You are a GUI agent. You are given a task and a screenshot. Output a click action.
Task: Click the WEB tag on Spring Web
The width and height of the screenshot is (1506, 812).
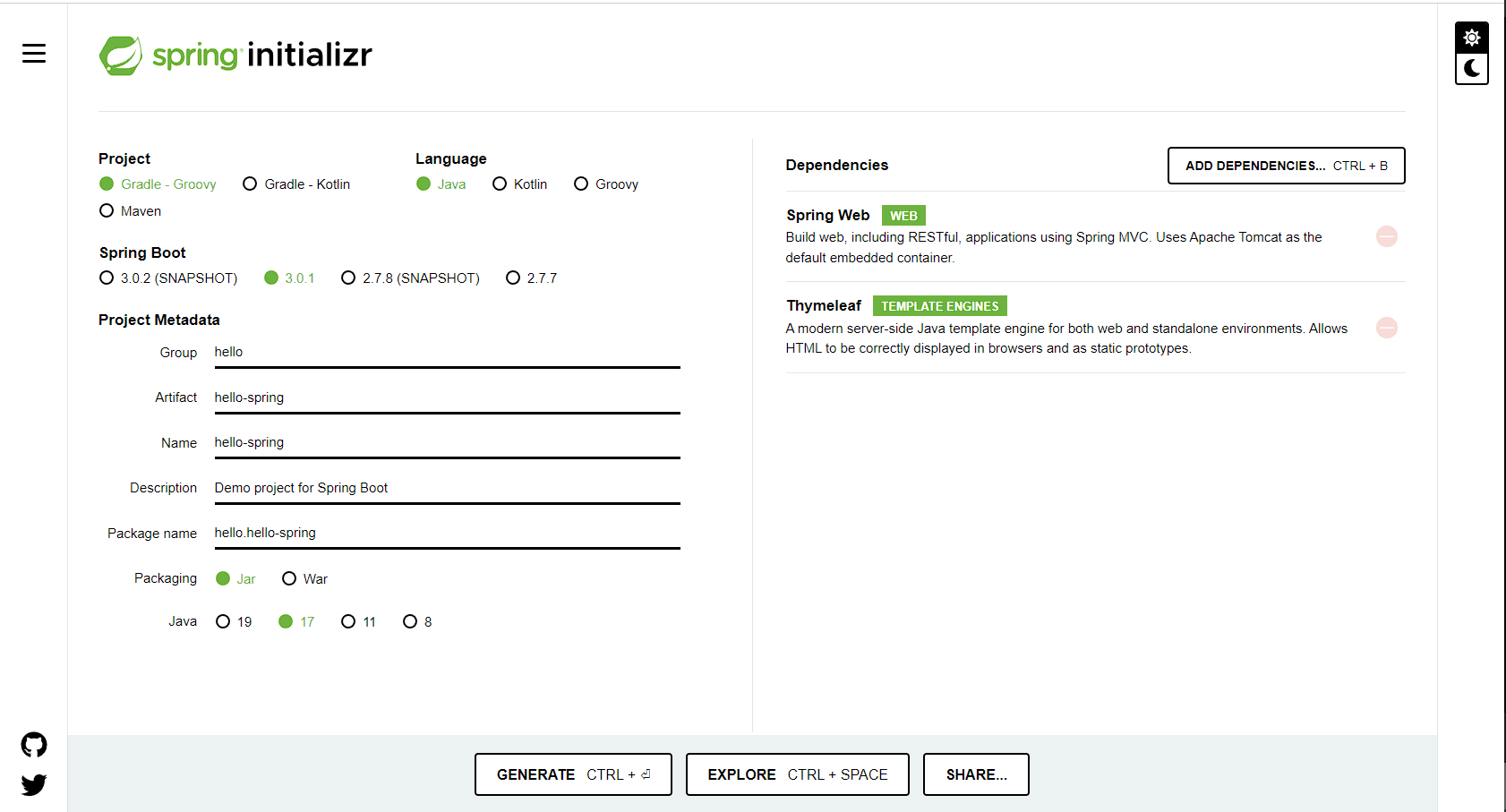pyautogui.click(x=903, y=216)
